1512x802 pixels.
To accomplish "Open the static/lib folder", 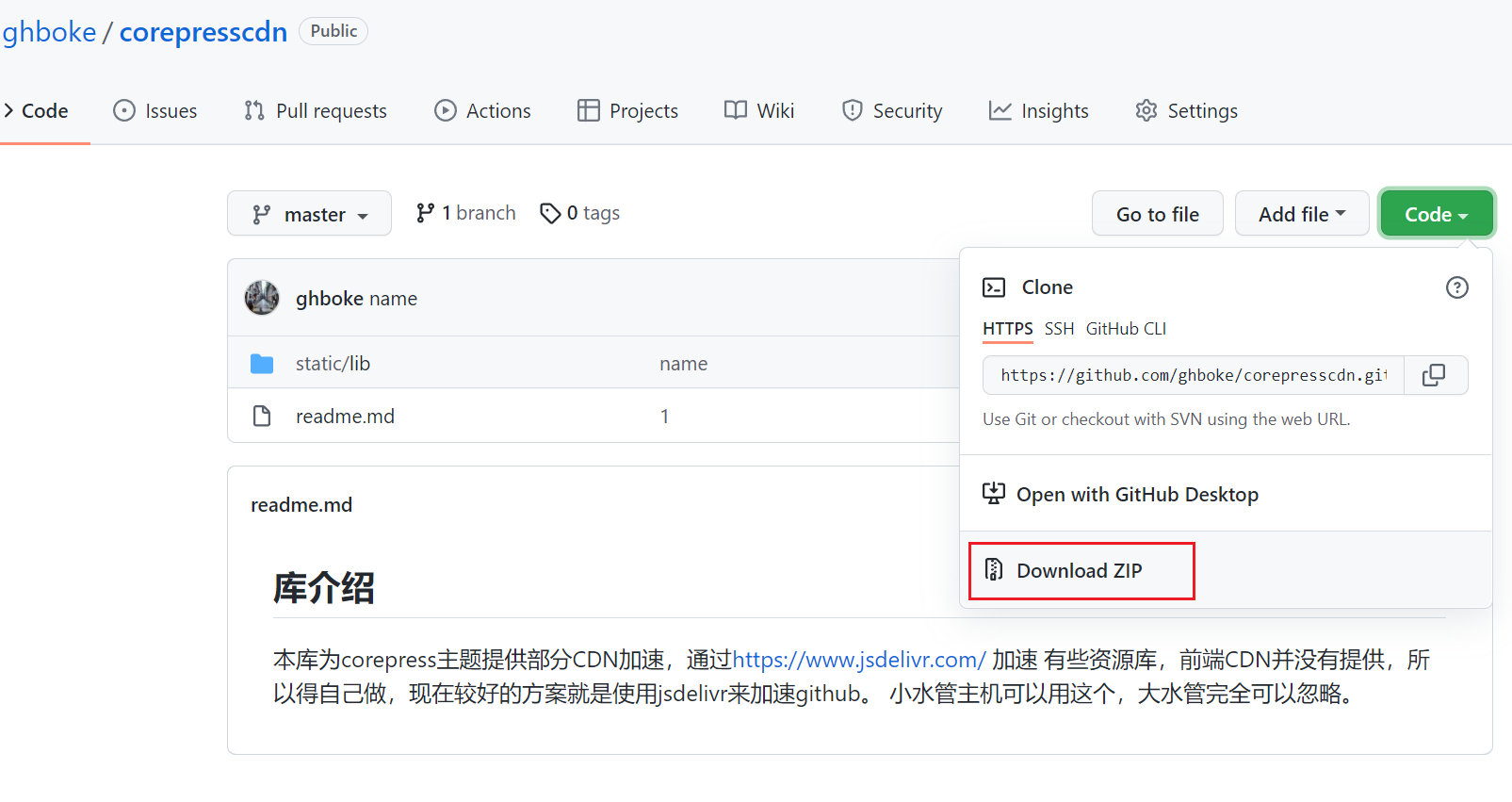I will (333, 364).
